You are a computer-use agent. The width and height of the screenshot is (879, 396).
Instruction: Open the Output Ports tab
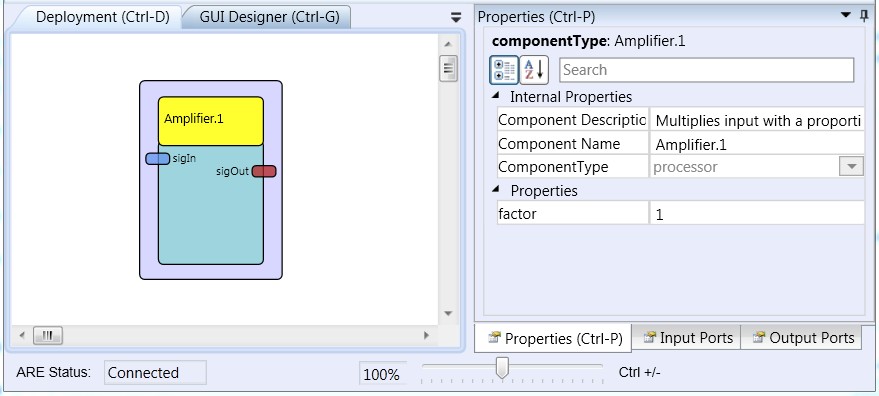click(802, 338)
